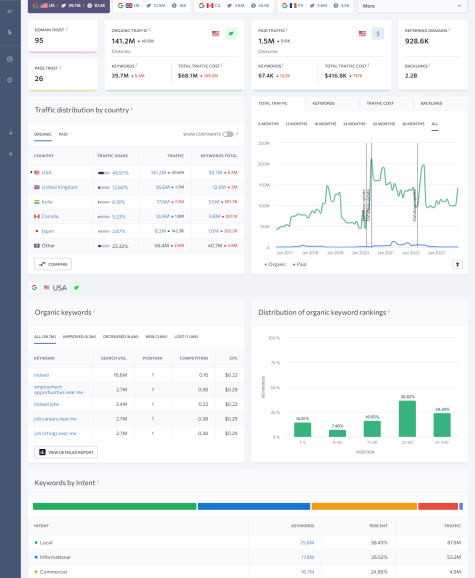Viewport: 475px width, 578px height.
Task: Click the US flag in Paid Traffic card
Action: click(362, 34)
